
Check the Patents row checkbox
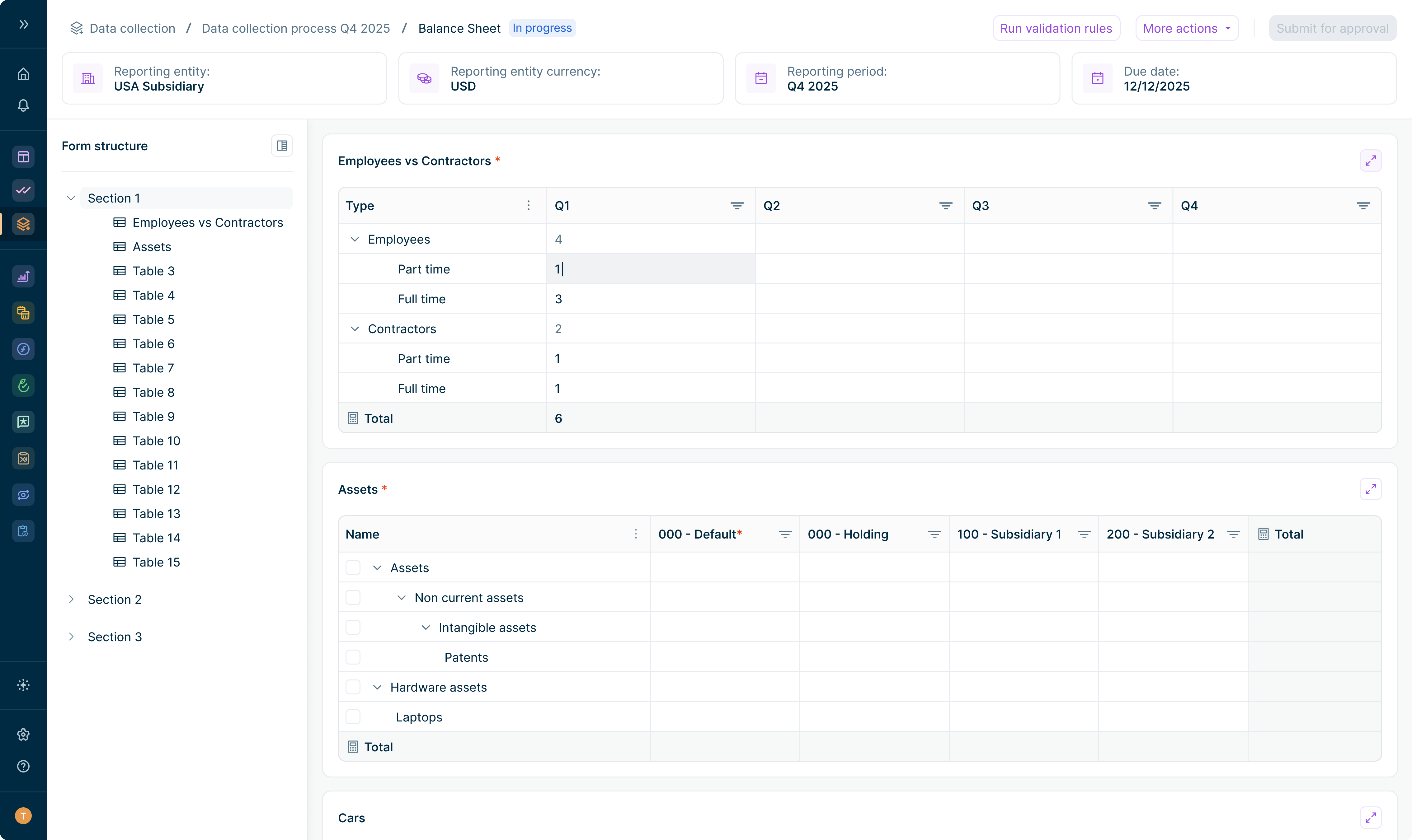(353, 657)
